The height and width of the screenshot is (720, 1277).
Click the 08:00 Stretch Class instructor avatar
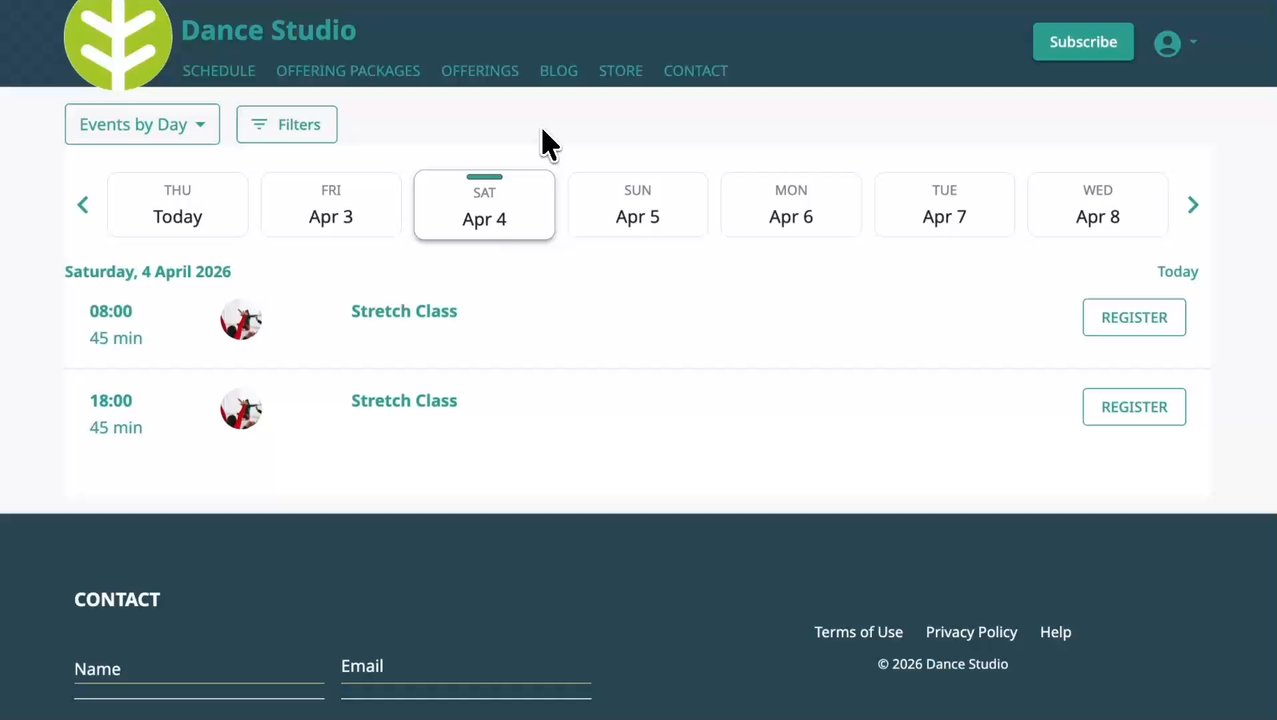(x=241, y=320)
